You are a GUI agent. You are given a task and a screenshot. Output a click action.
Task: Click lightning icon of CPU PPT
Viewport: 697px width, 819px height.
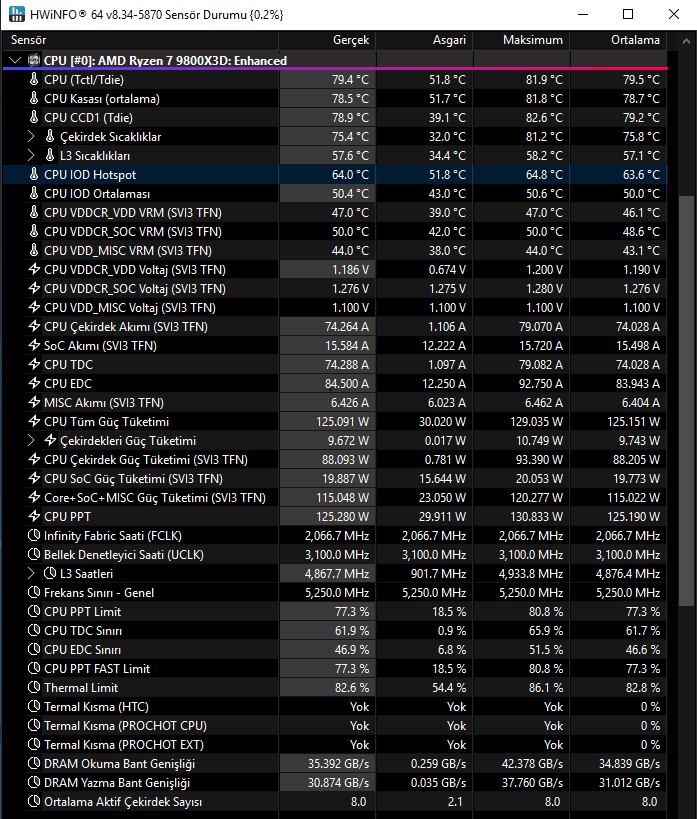34,517
